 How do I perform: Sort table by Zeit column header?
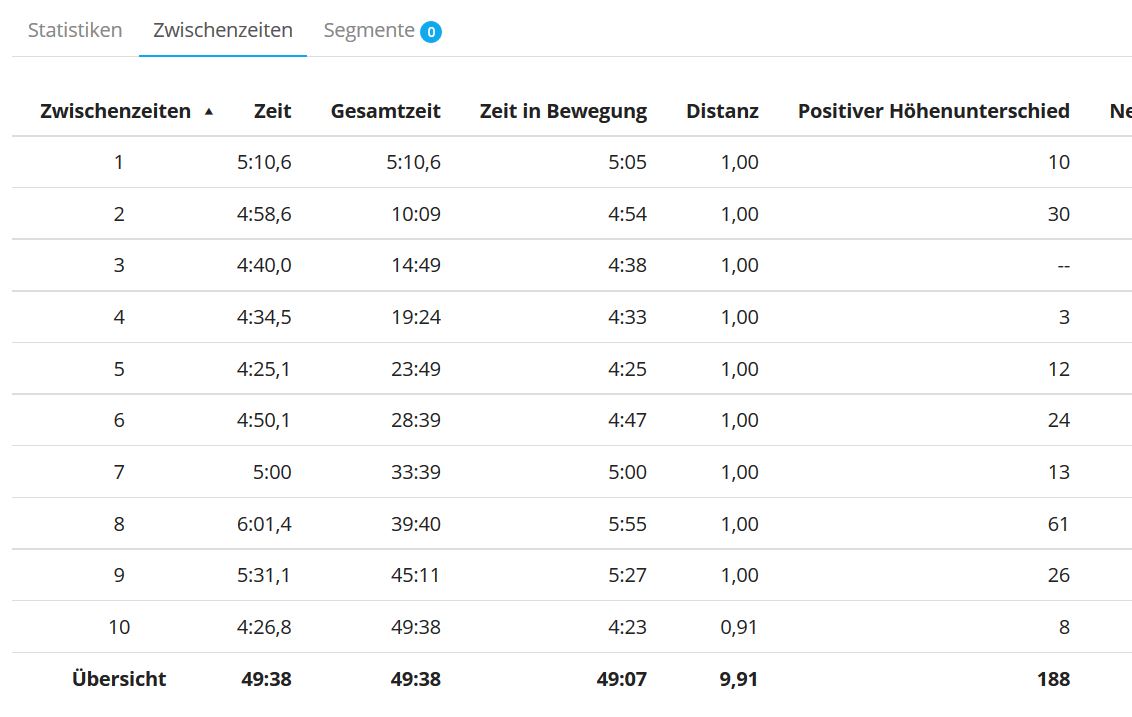click(272, 111)
